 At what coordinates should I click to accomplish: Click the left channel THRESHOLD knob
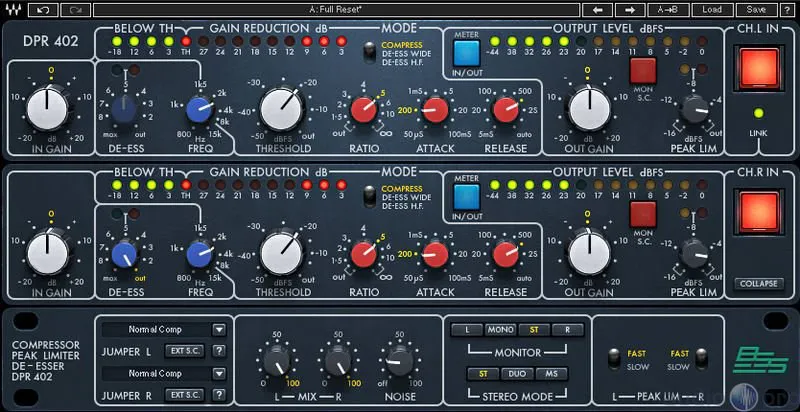(x=281, y=109)
